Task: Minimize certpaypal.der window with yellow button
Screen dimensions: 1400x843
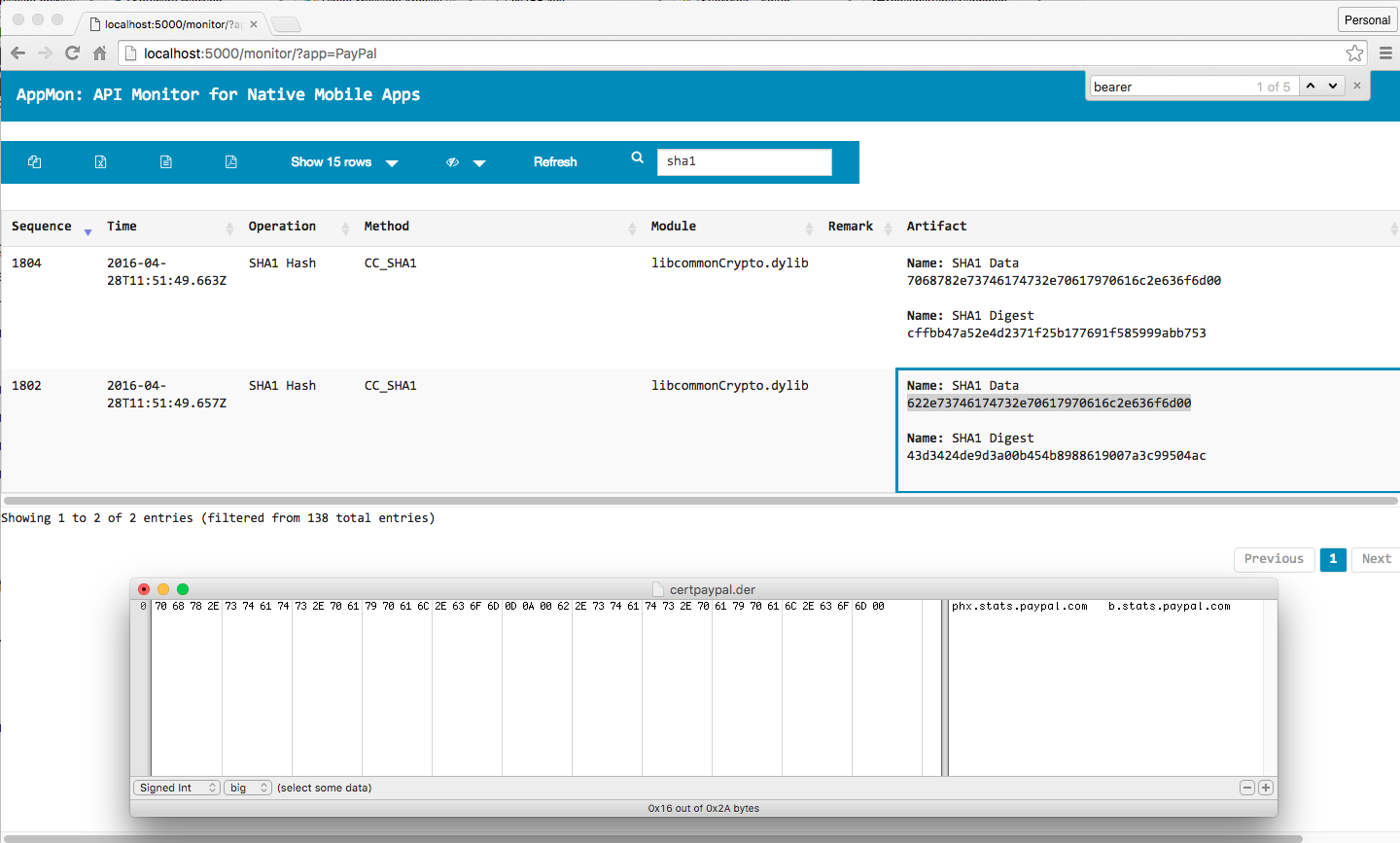Action: (x=163, y=589)
